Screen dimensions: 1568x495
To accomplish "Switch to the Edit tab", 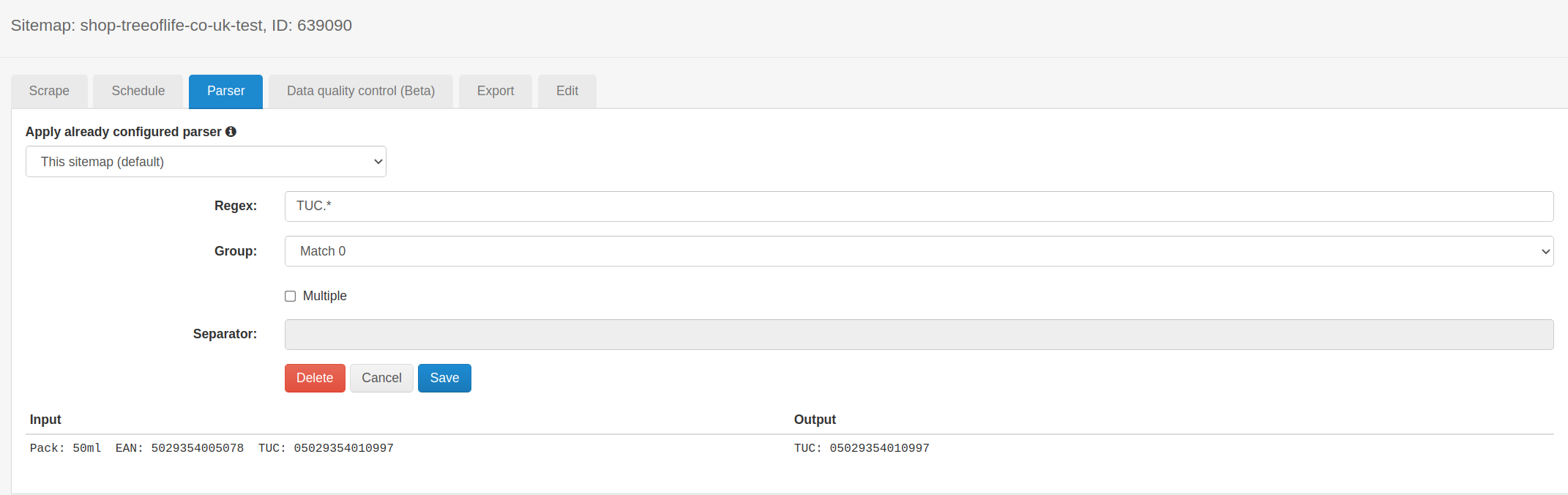I will (567, 91).
